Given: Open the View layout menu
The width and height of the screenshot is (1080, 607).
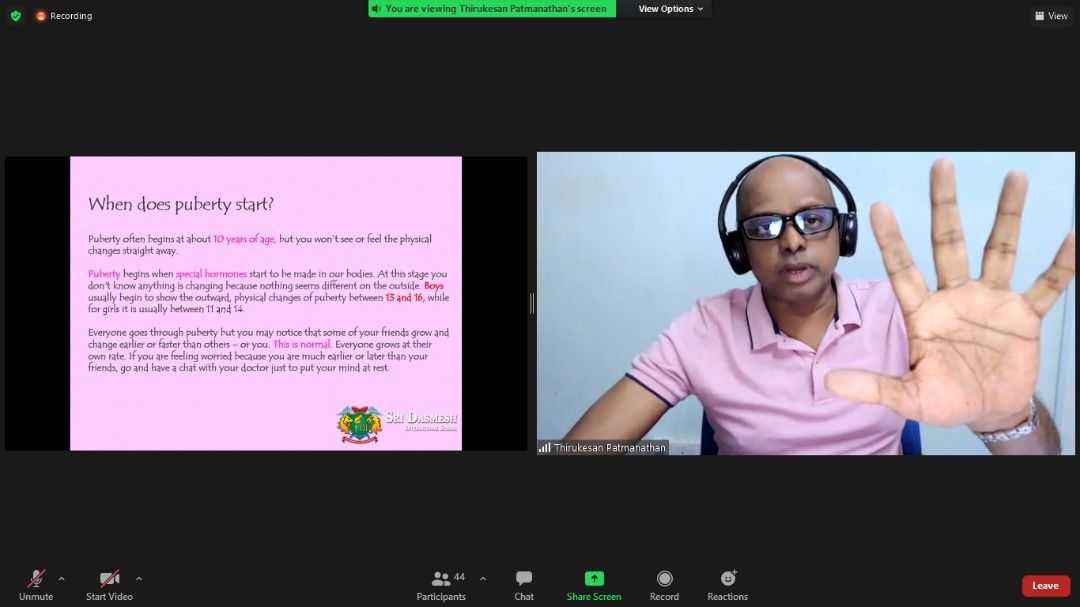Looking at the screenshot, I should coord(1051,16).
